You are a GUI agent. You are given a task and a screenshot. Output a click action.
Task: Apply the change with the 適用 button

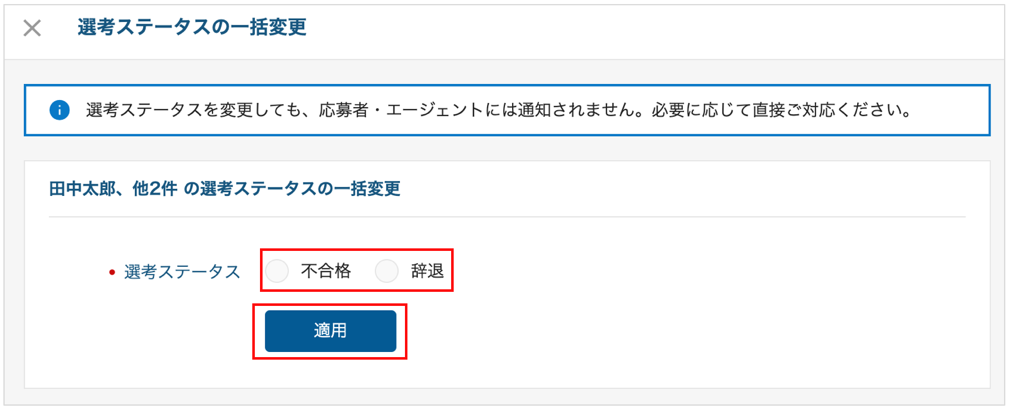point(330,331)
